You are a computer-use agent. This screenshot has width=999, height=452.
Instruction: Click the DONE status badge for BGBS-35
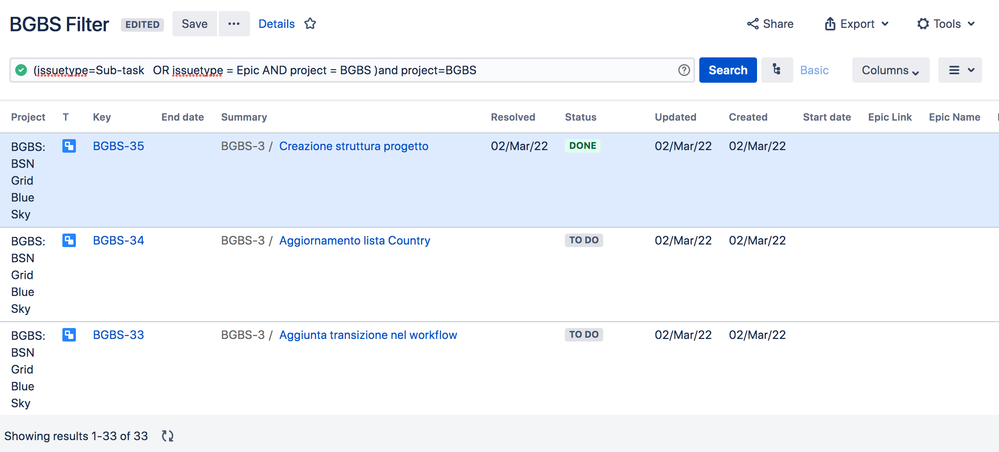tap(583, 146)
